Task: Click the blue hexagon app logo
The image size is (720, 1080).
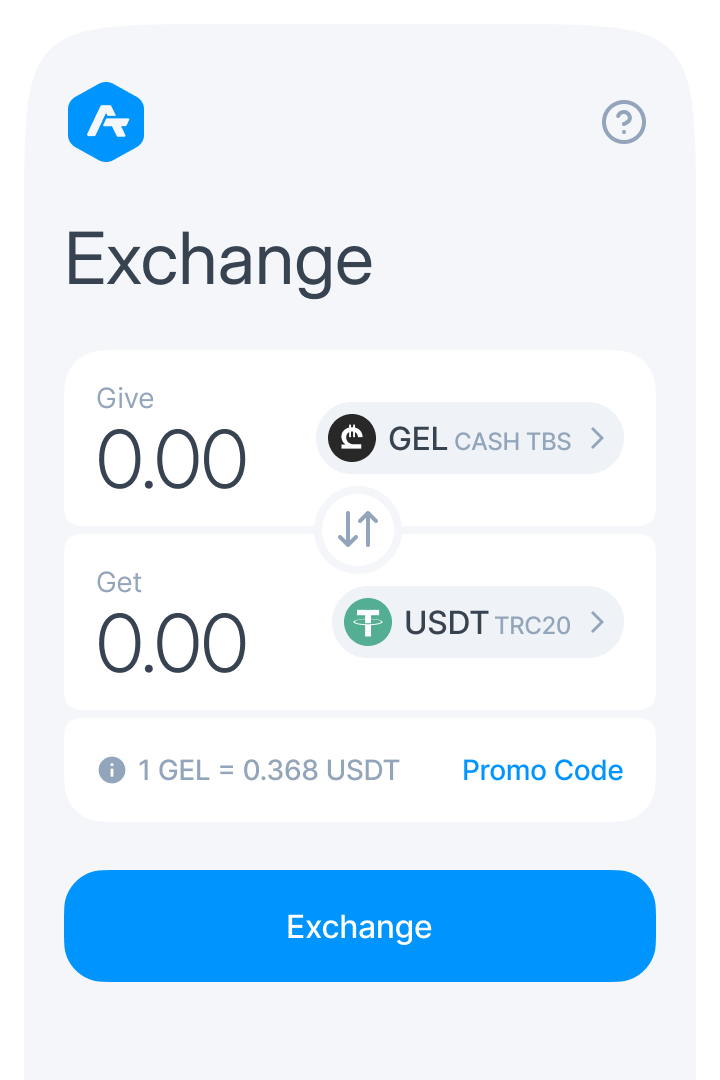Action: point(106,122)
